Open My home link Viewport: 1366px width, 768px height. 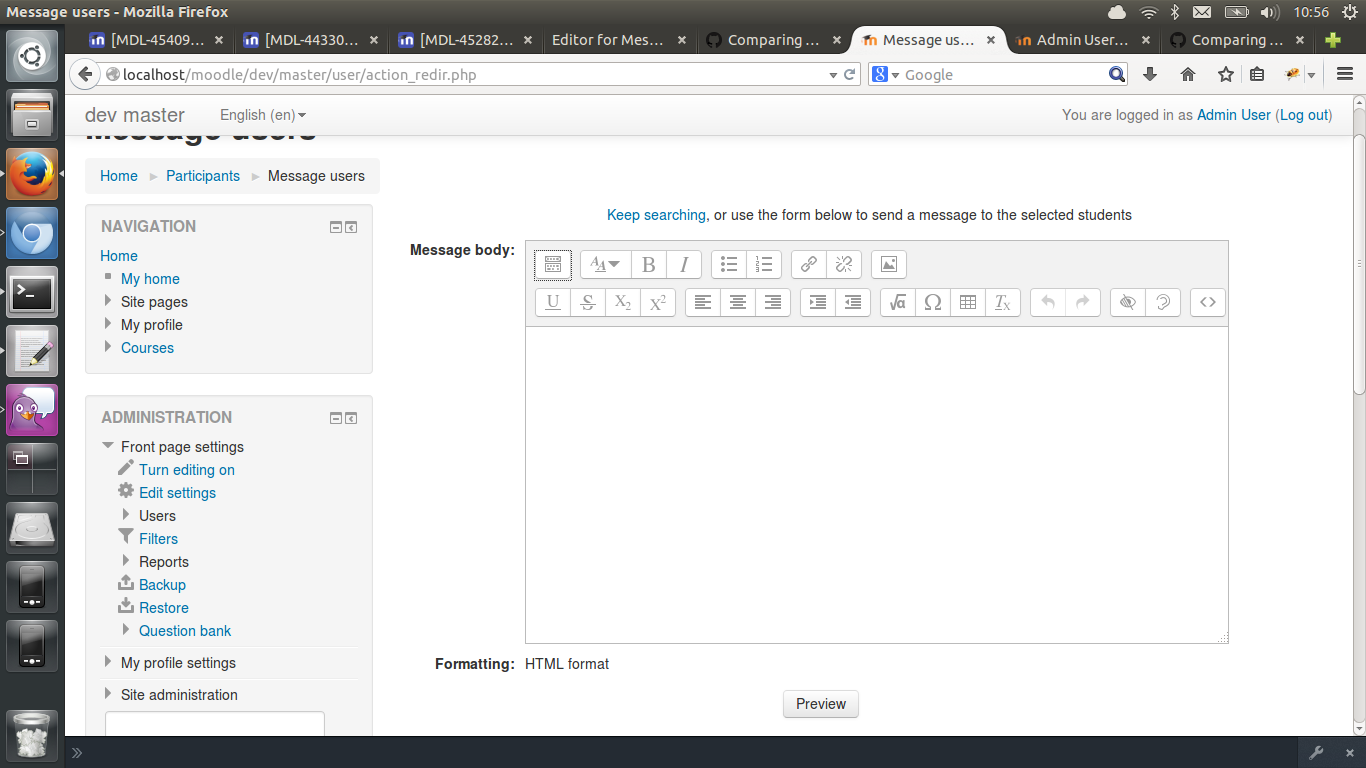[150, 279]
